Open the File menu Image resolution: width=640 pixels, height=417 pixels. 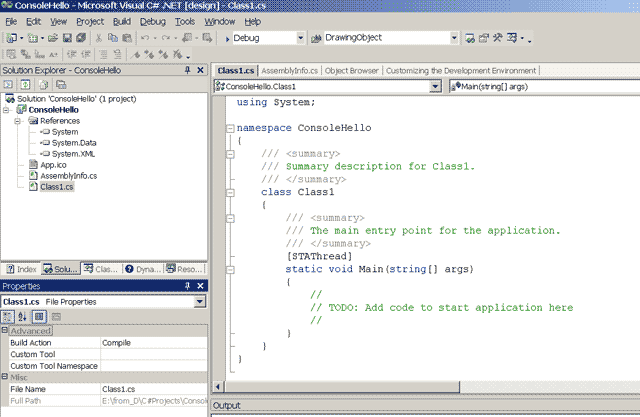pos(11,22)
